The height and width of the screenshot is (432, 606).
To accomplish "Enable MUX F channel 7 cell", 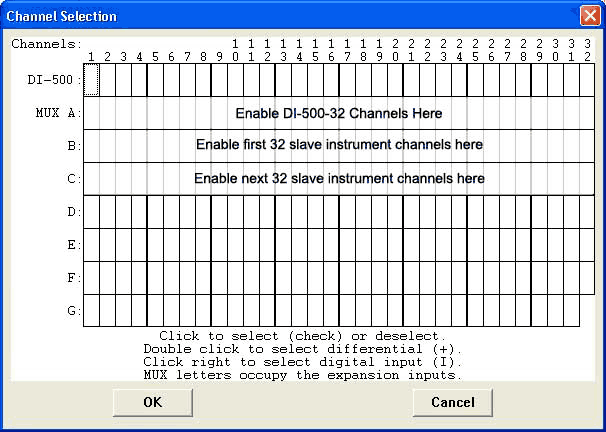I will click(x=187, y=278).
